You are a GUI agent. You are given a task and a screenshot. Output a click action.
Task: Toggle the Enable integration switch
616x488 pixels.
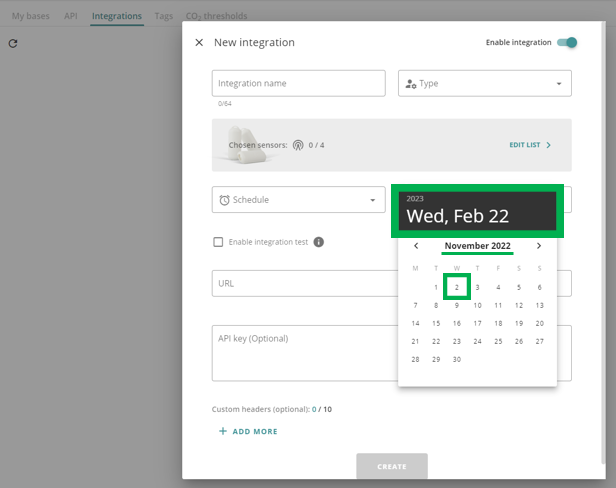click(567, 43)
